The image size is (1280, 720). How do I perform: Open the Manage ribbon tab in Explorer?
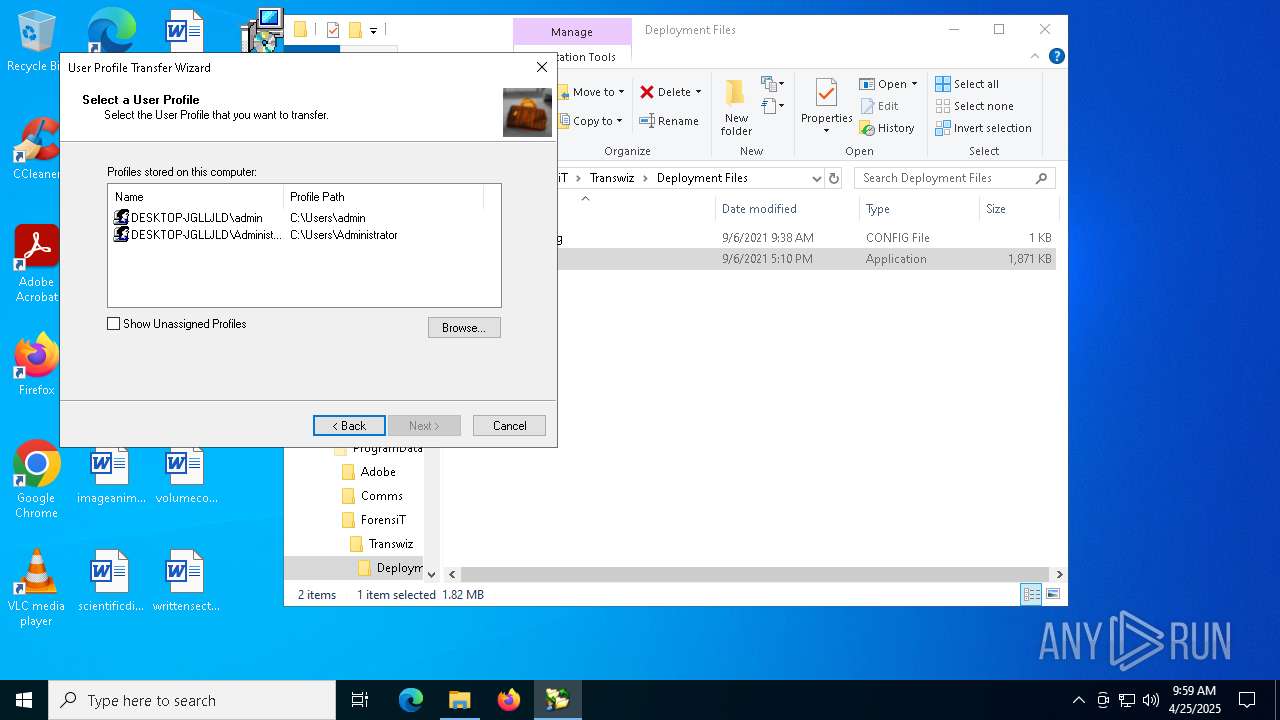pos(572,32)
